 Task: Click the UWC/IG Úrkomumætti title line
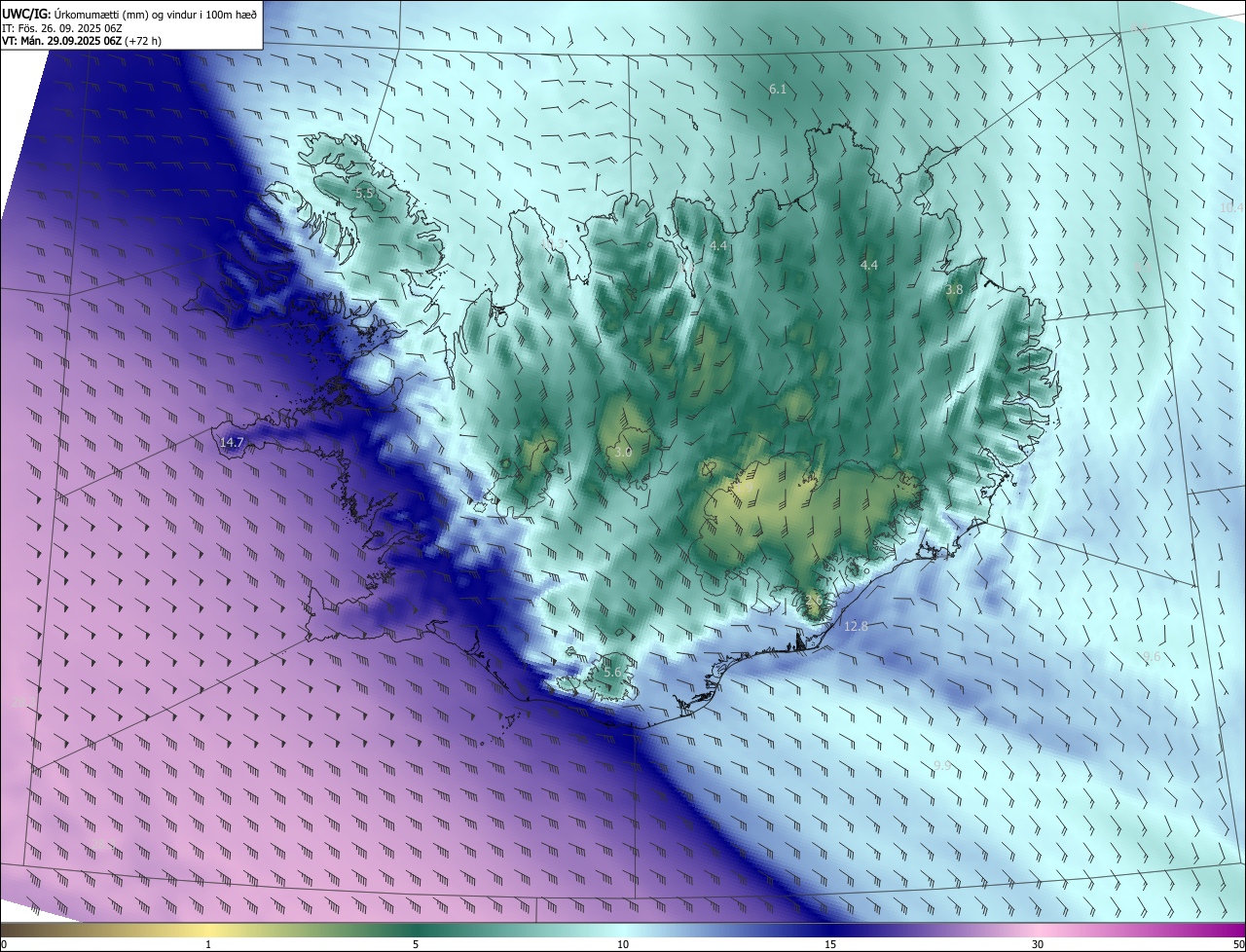[x=129, y=14]
